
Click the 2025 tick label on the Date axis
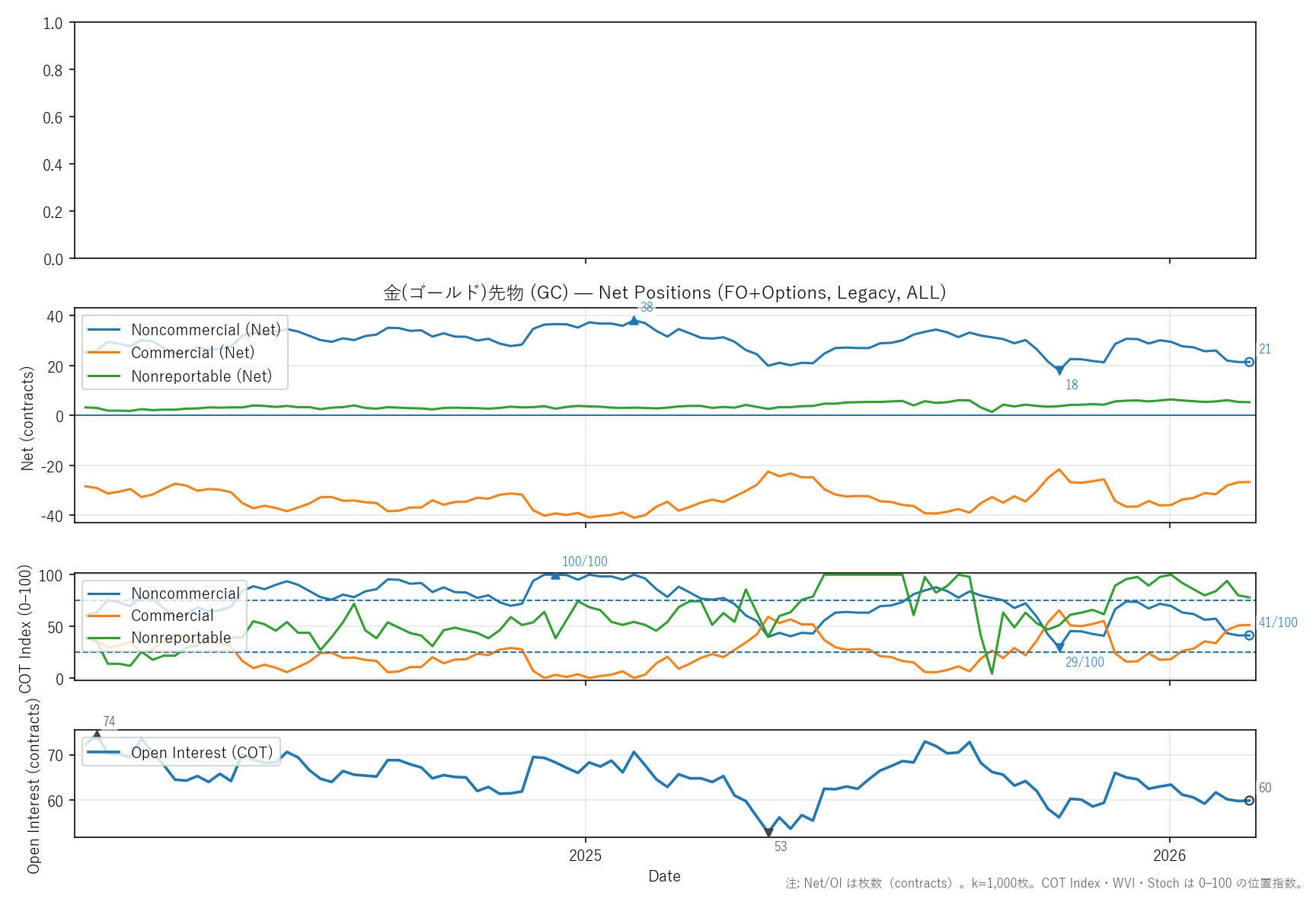pyautogui.click(x=585, y=856)
